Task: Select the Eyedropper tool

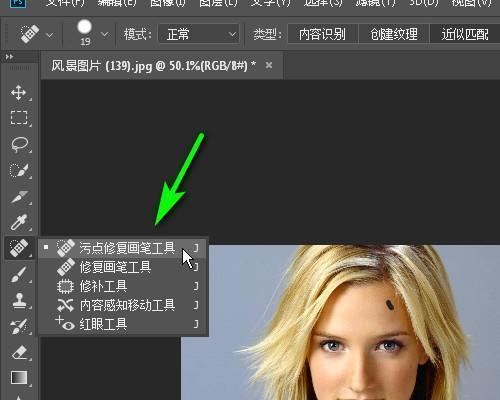Action: point(18,222)
